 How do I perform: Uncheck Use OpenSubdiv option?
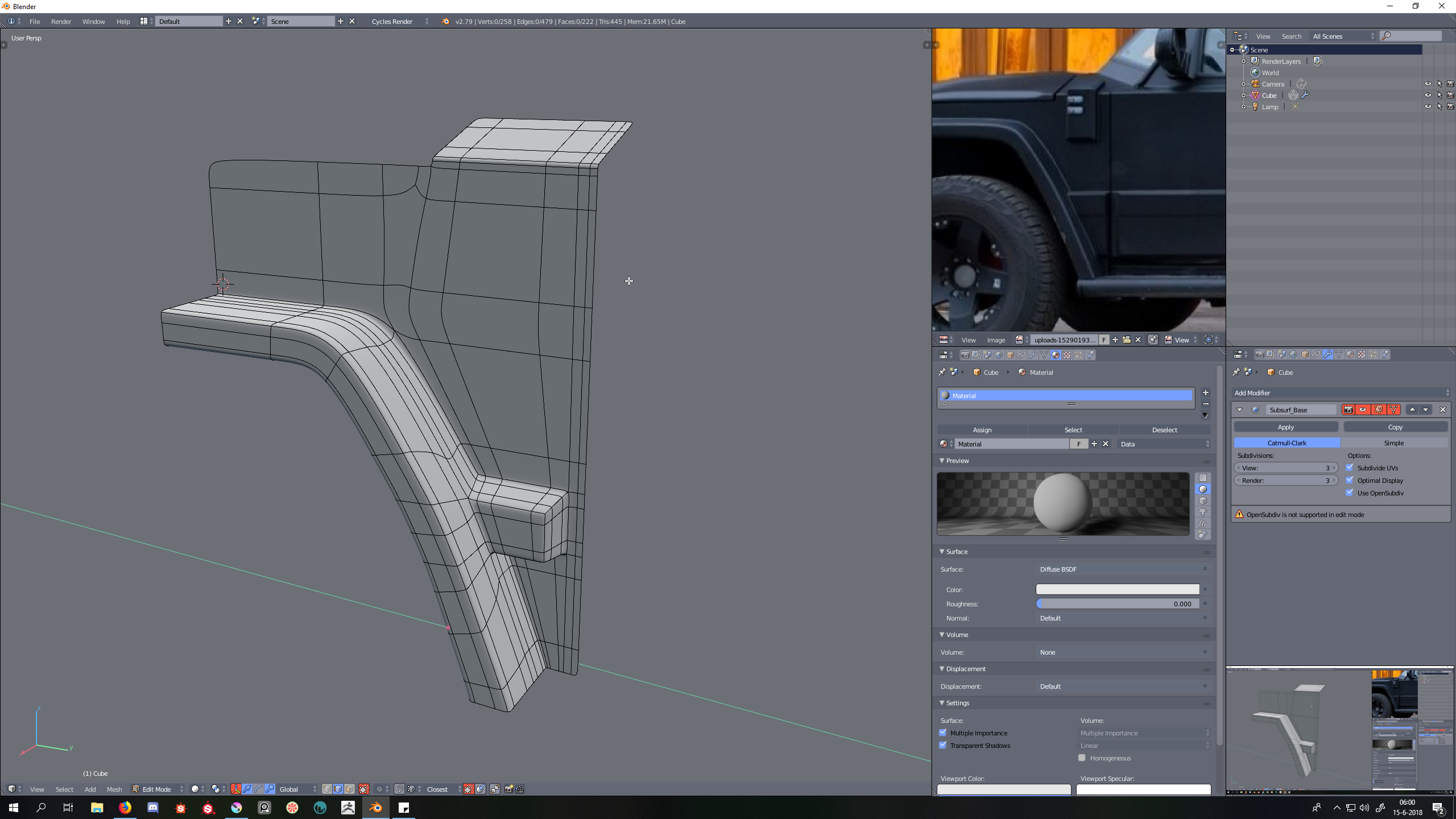[x=1350, y=493]
